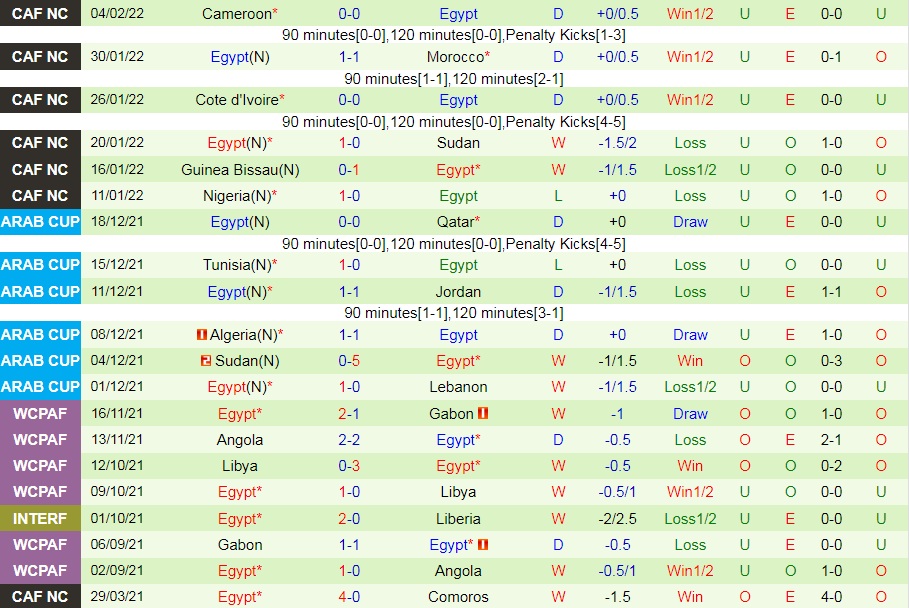Open the 4-0 score against Comoros

coord(349,597)
